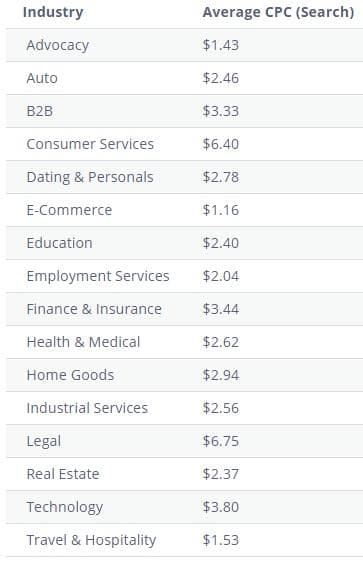
Task: Click Industrial Services label
Action: click(87, 408)
